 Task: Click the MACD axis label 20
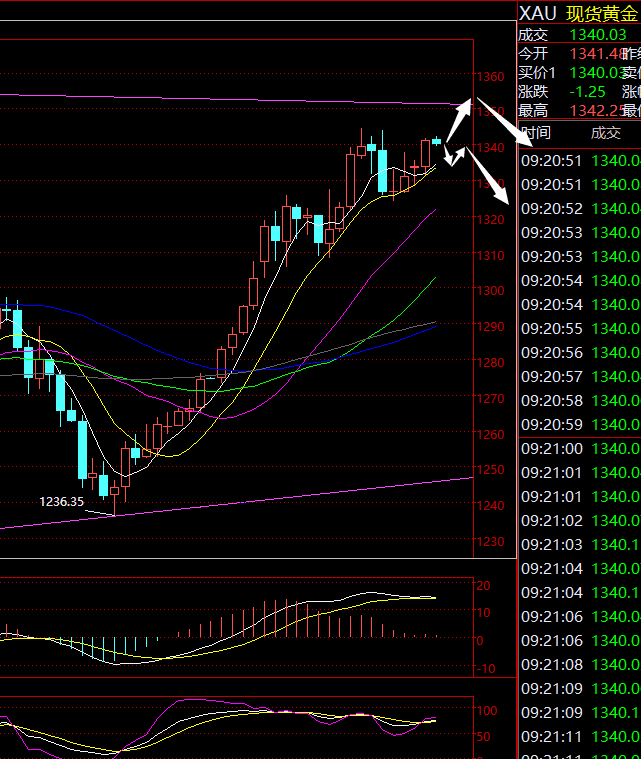pyautogui.click(x=484, y=586)
